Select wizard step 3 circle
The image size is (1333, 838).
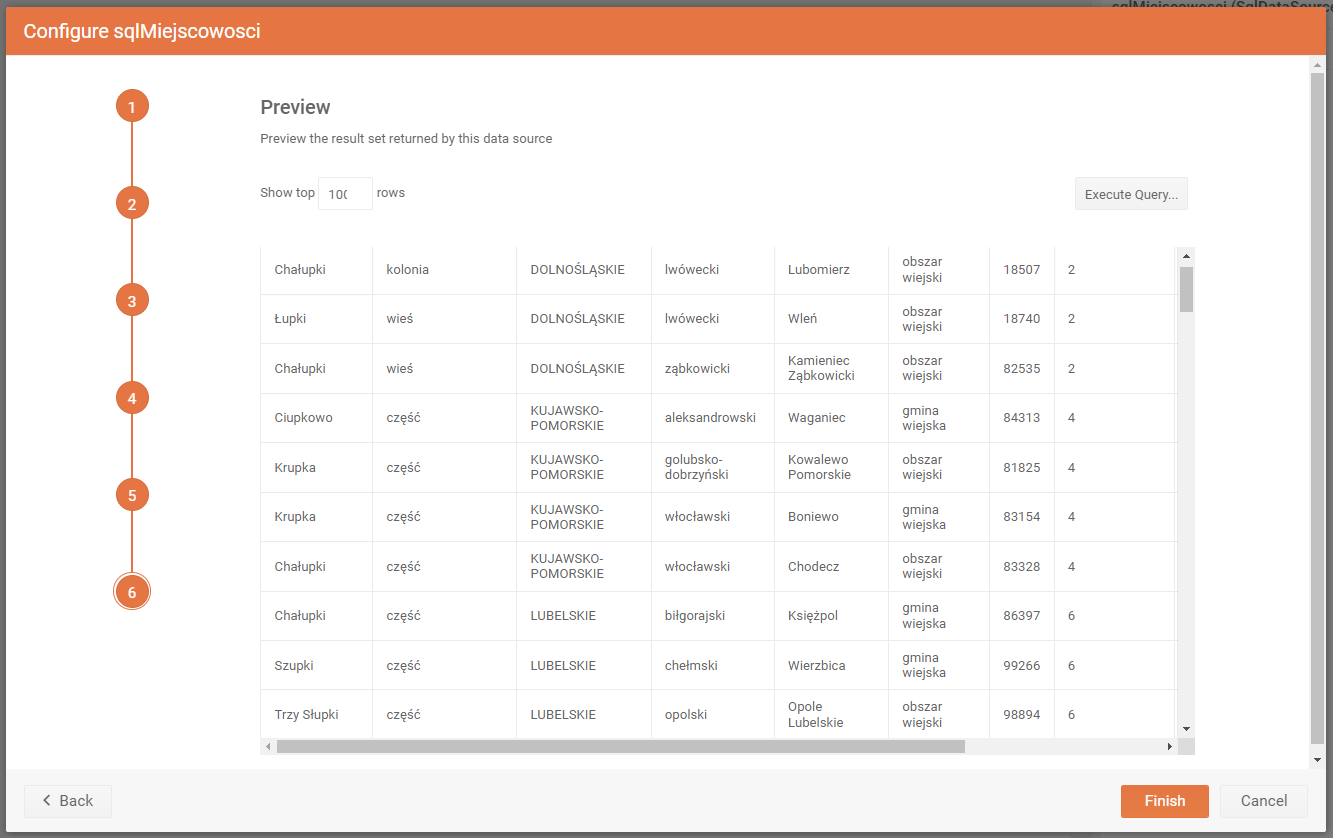click(132, 300)
